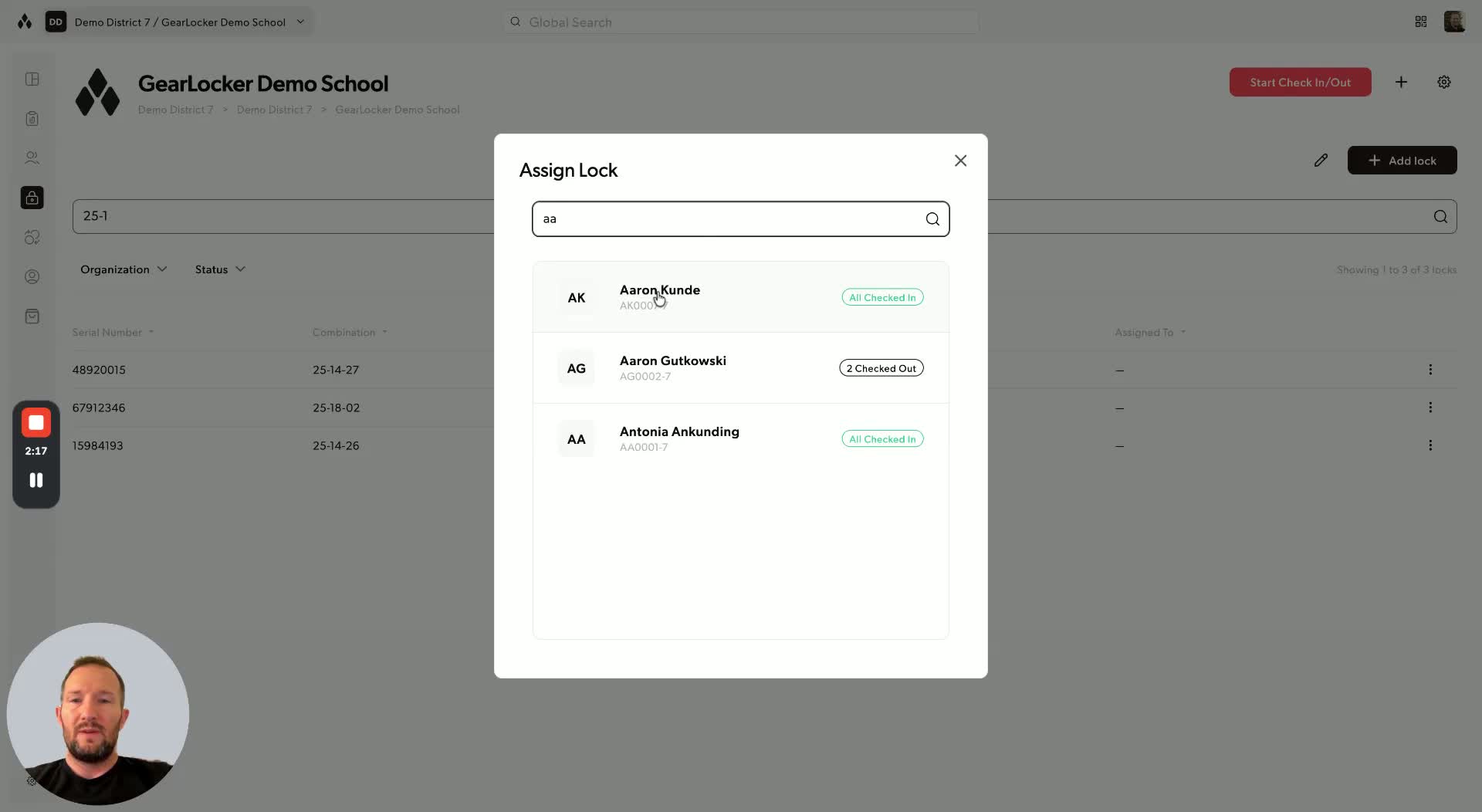The image size is (1482, 812).
Task: Click the locks search magnifier icon
Action: point(1440,217)
